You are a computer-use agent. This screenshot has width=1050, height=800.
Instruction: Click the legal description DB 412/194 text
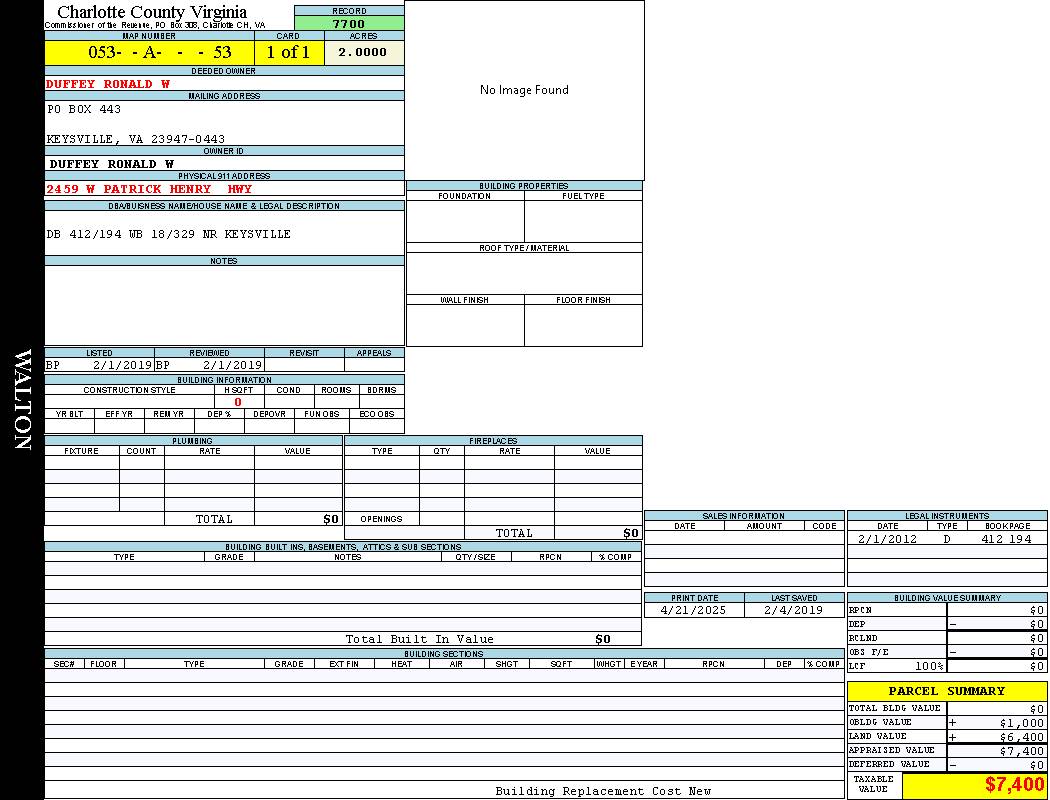click(168, 234)
